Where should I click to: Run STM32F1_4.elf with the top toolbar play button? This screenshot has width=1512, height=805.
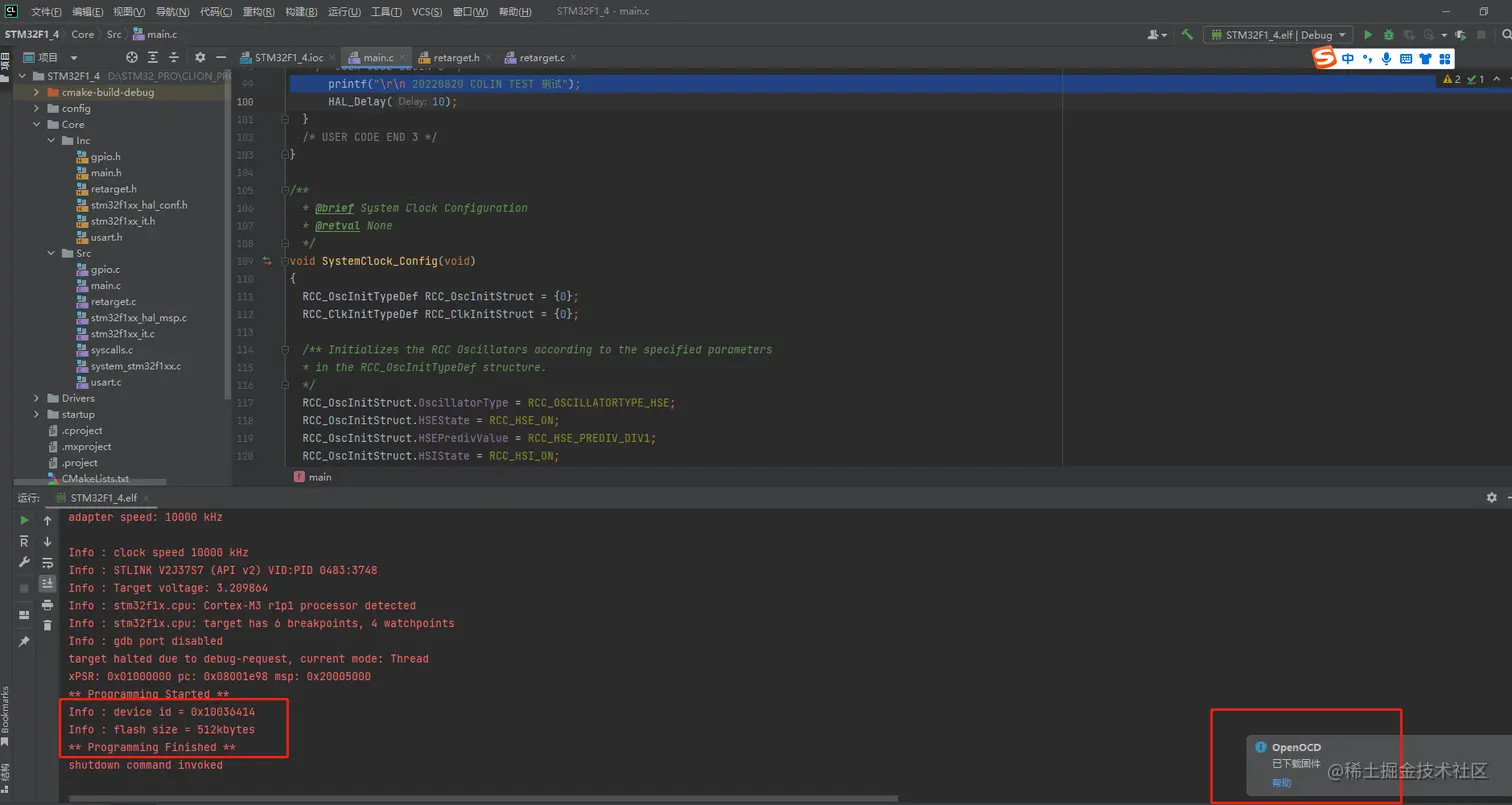tap(1368, 35)
